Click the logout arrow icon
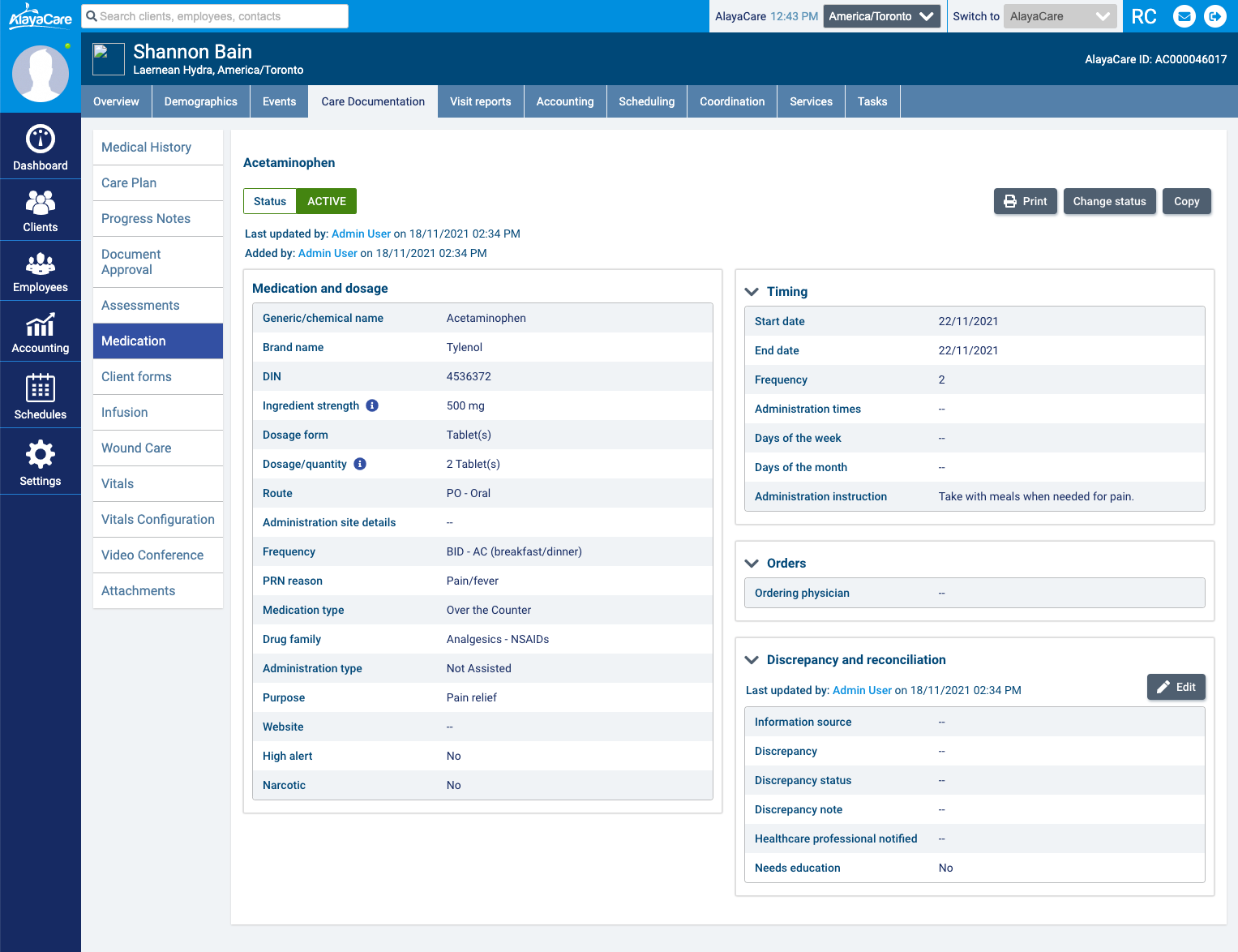Screen dimensions: 1238x952 pyautogui.click(x=1215, y=16)
